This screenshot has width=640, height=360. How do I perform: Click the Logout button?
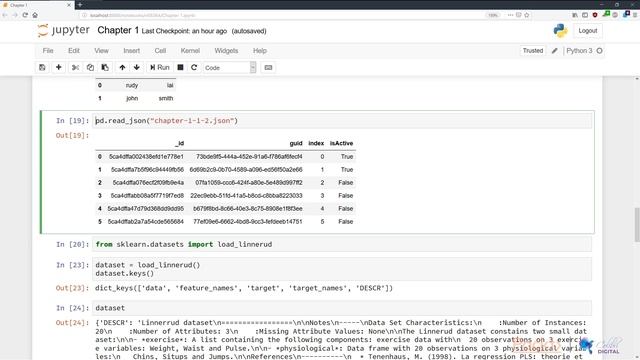pos(587,31)
